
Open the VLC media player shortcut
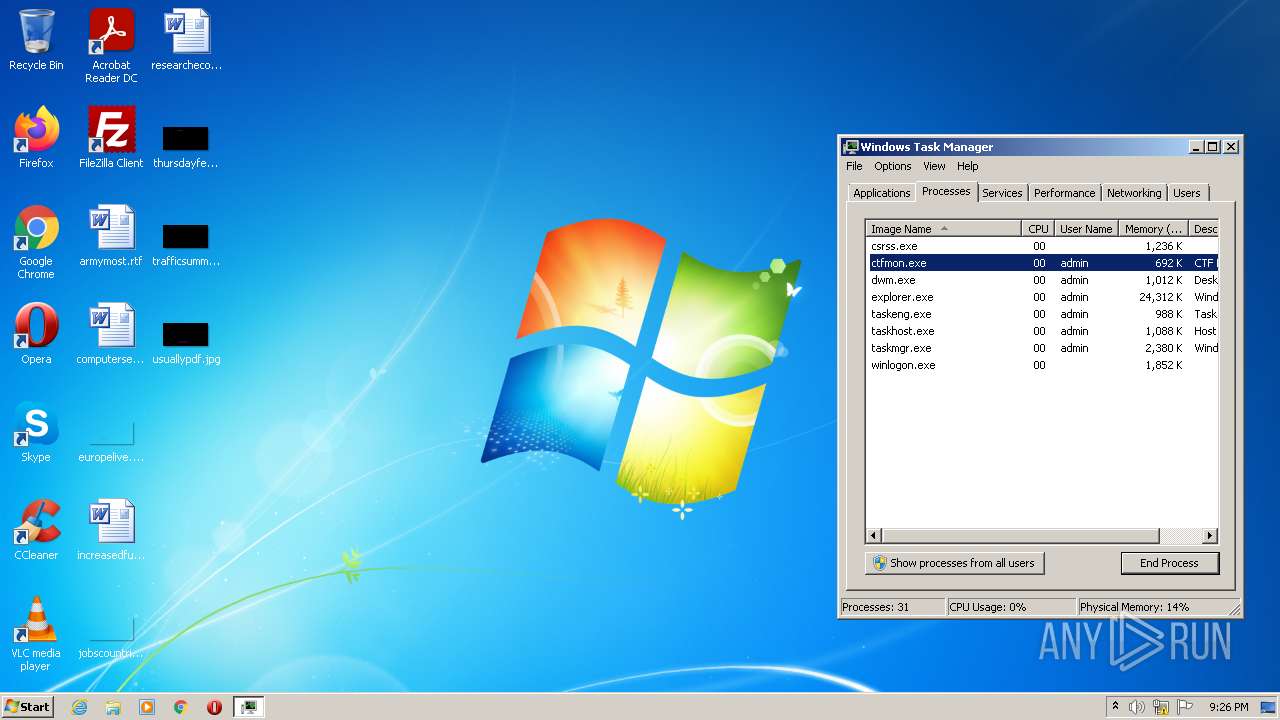pyautogui.click(x=36, y=634)
